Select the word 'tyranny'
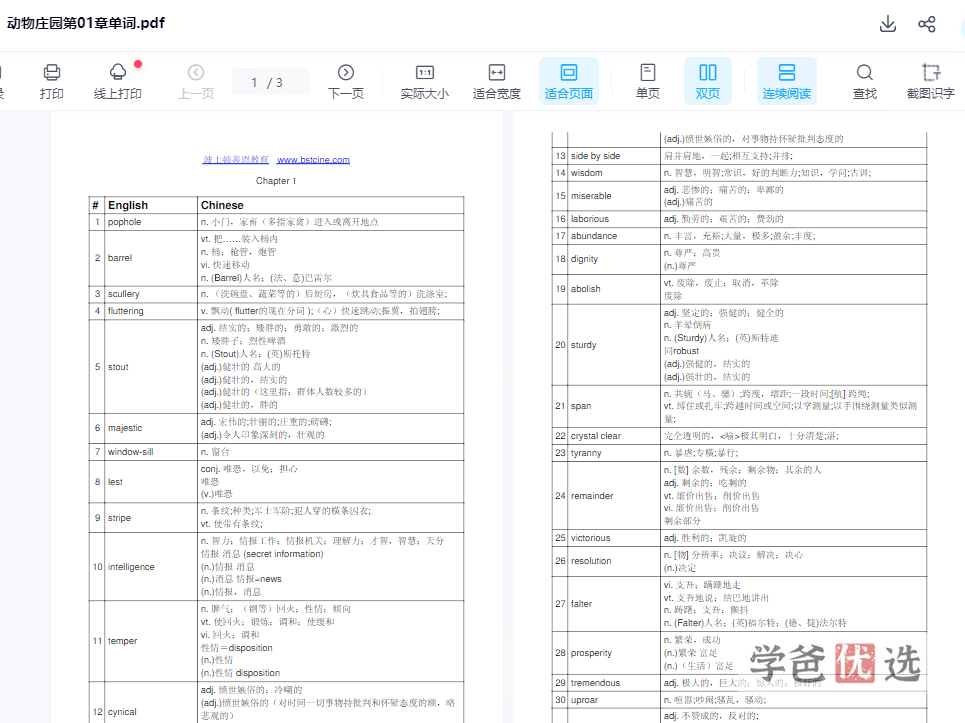 point(586,453)
